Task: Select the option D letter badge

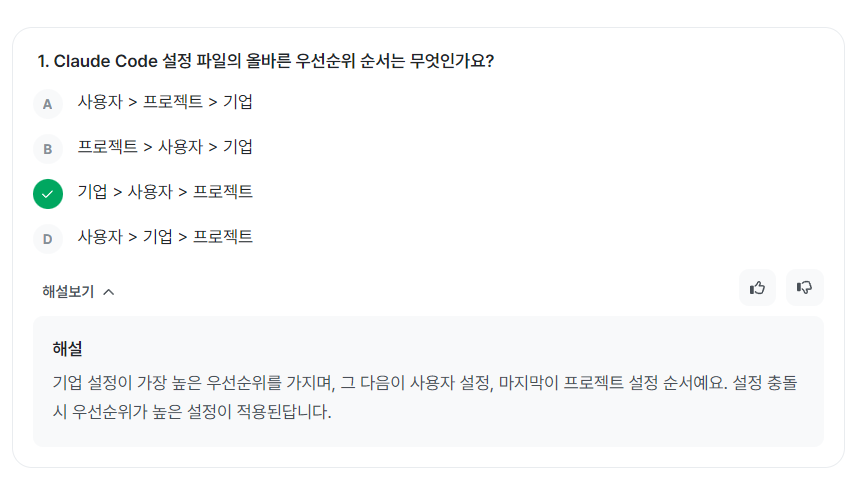Action: (x=47, y=238)
